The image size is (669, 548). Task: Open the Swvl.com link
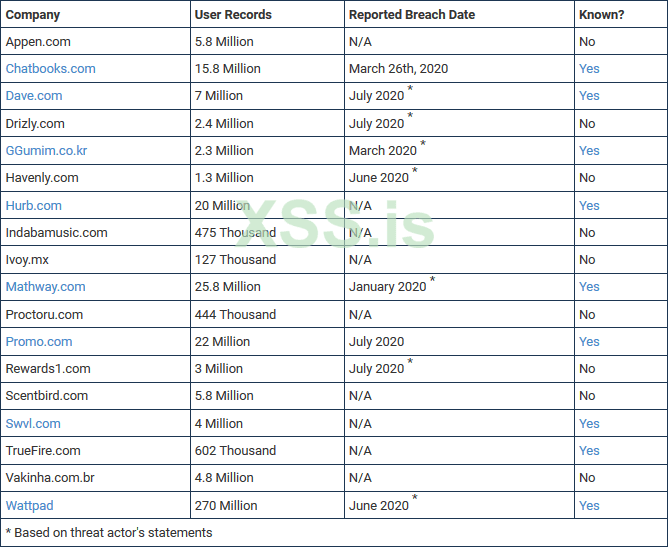[33, 424]
